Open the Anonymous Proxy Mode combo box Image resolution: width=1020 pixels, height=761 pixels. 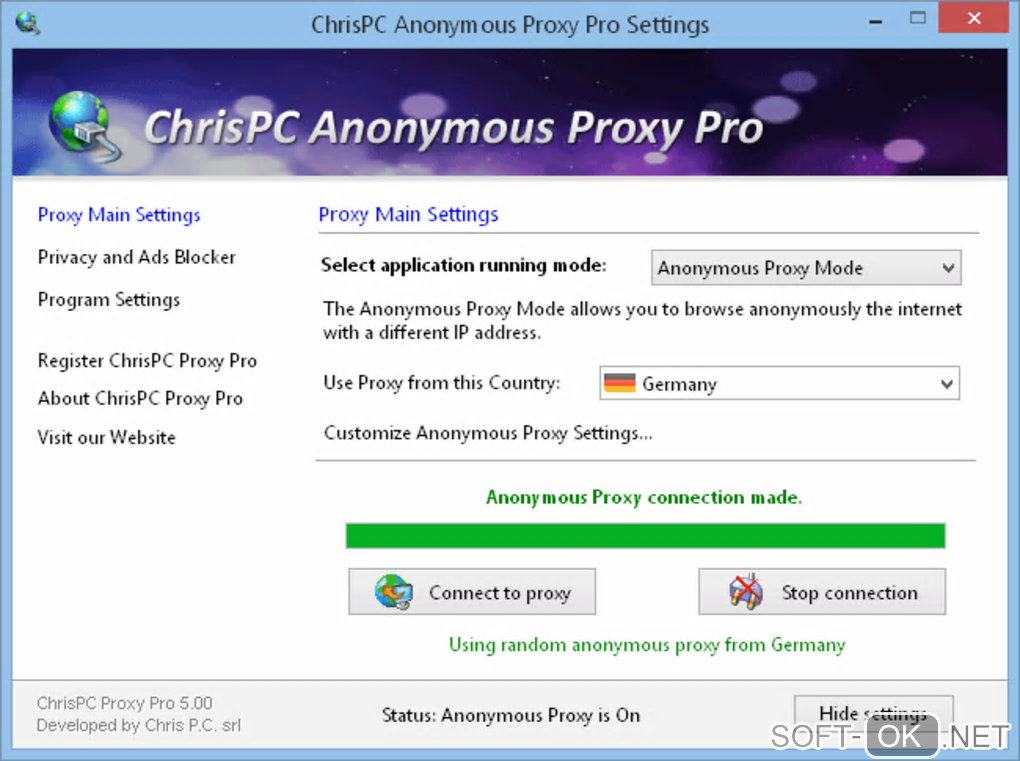click(806, 268)
